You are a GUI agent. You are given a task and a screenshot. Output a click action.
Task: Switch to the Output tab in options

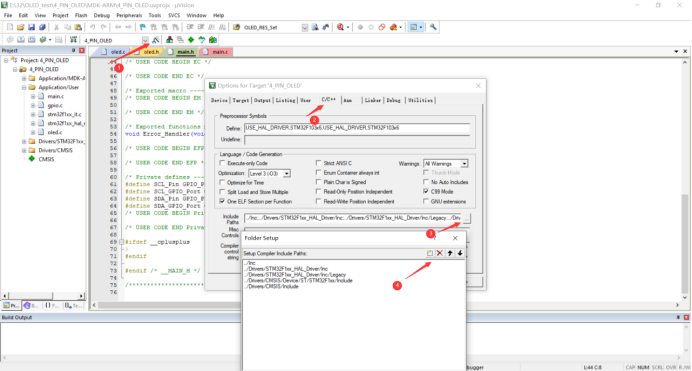pyautogui.click(x=262, y=100)
